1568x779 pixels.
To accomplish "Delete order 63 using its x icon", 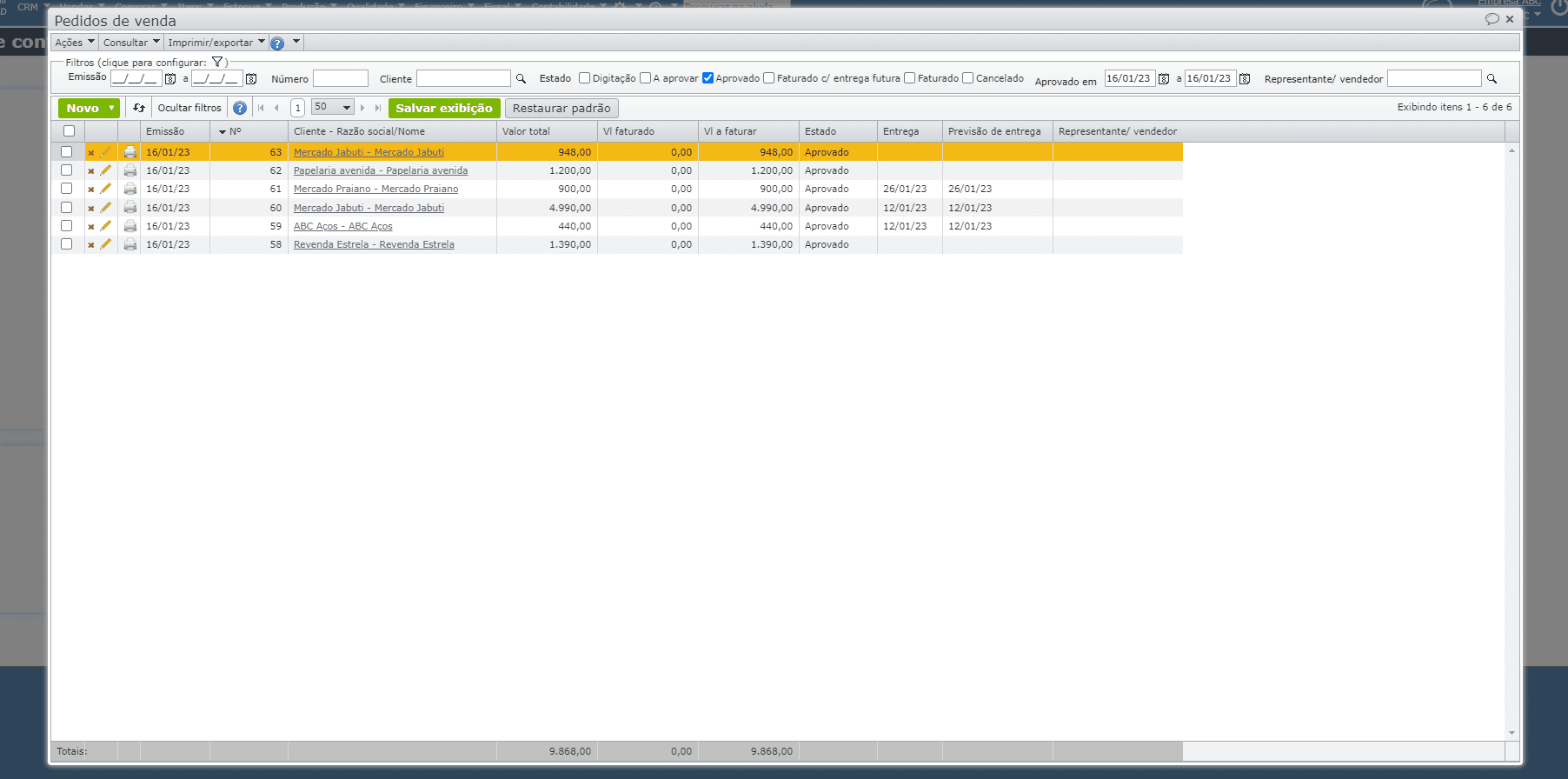I will pyautogui.click(x=90, y=153).
